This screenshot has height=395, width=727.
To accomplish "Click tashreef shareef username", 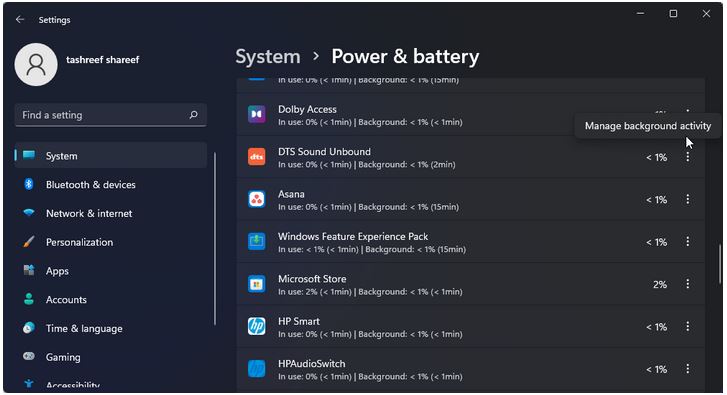I will [102, 60].
